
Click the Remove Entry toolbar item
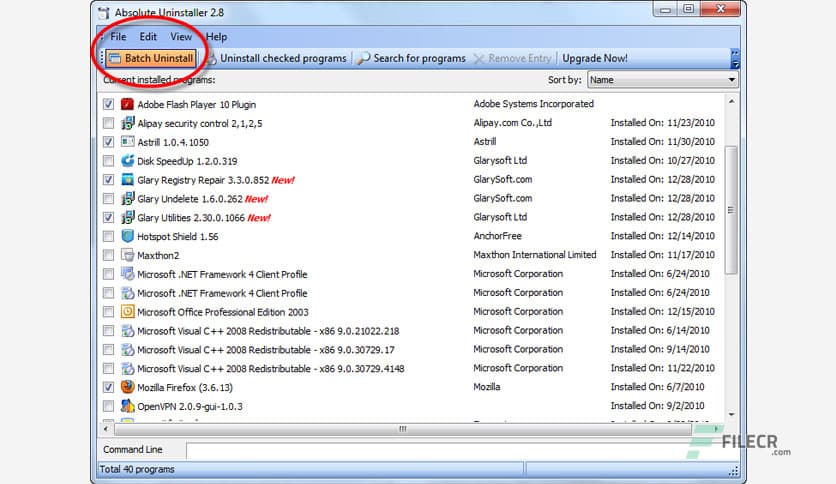(513, 58)
